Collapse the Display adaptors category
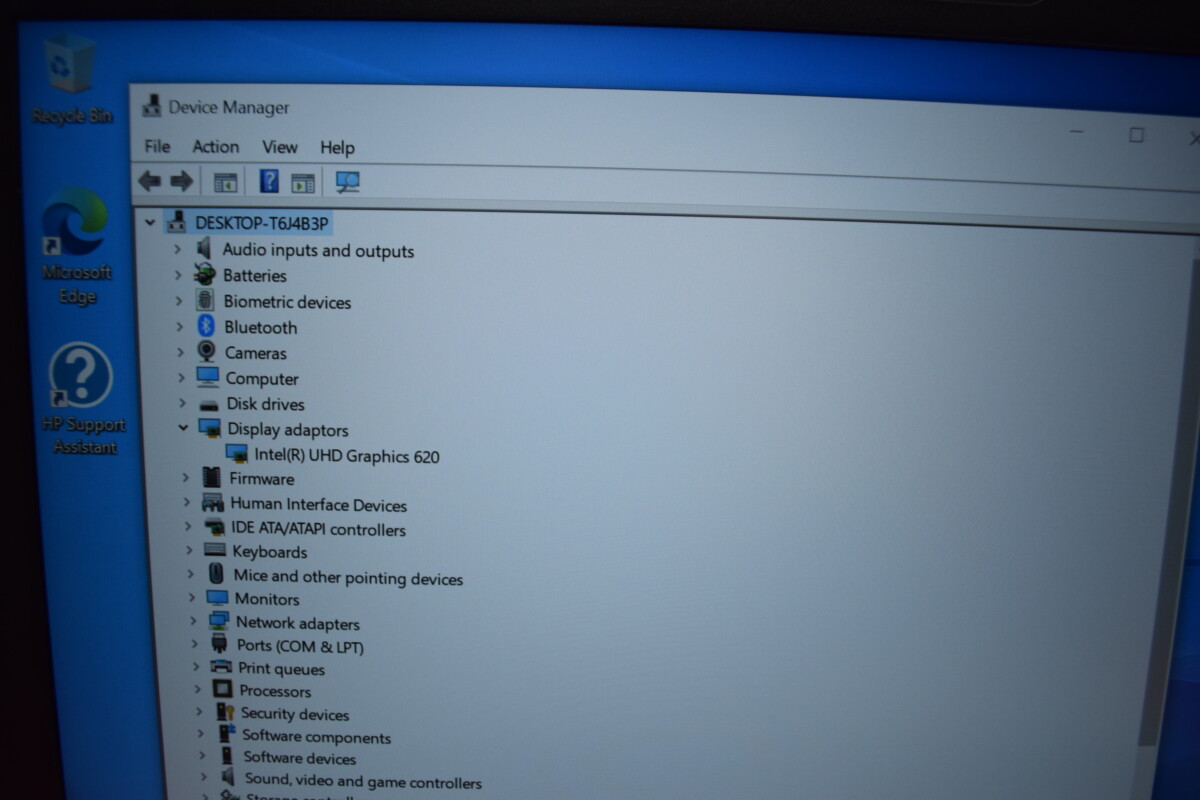The width and height of the screenshot is (1200, 800). point(183,428)
